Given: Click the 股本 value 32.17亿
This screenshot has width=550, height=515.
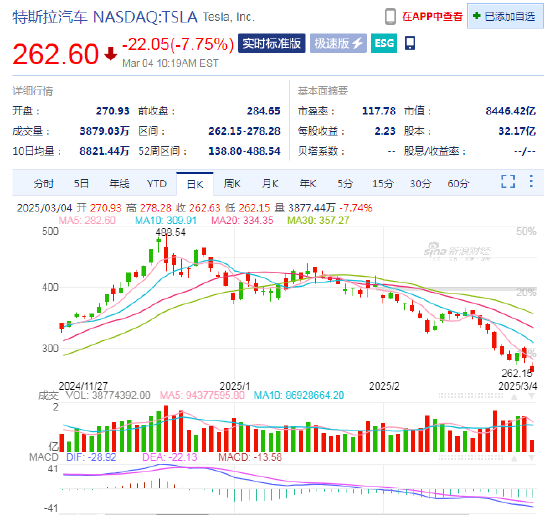Looking at the screenshot, I should click(517, 131).
